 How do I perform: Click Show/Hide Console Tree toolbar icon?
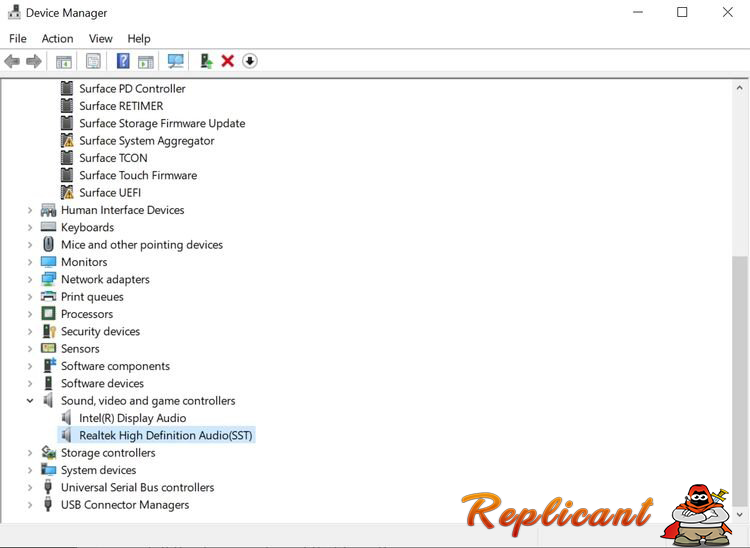point(64,61)
